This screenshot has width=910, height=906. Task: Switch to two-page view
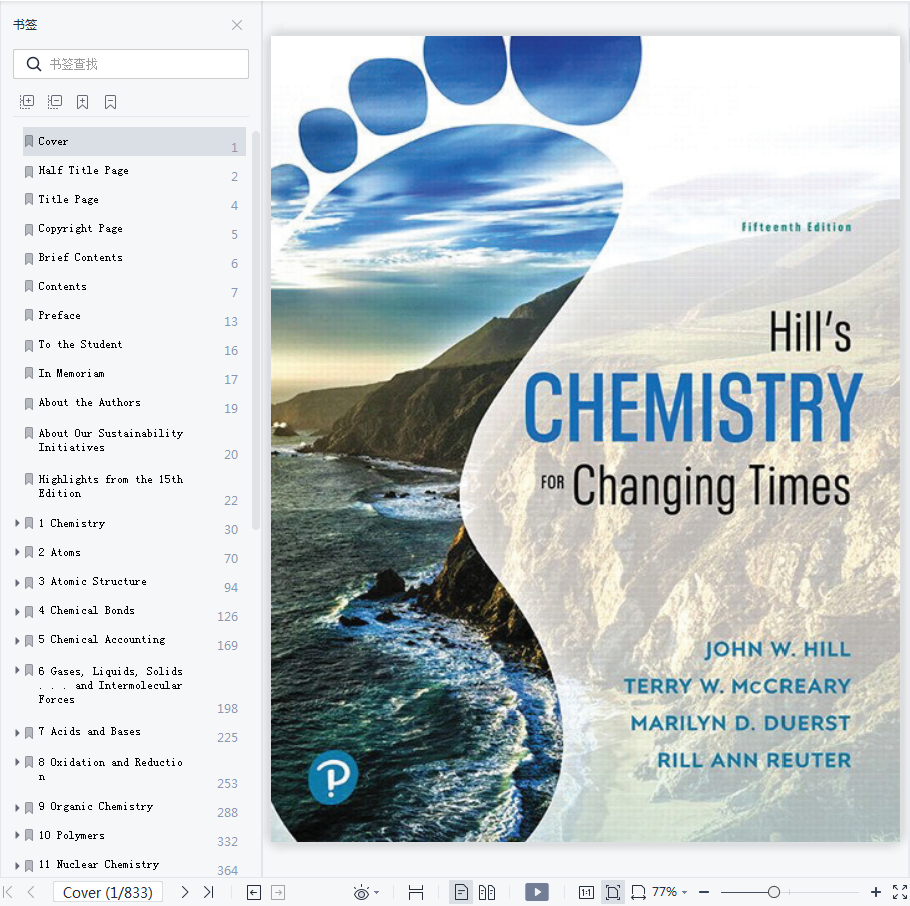click(487, 892)
